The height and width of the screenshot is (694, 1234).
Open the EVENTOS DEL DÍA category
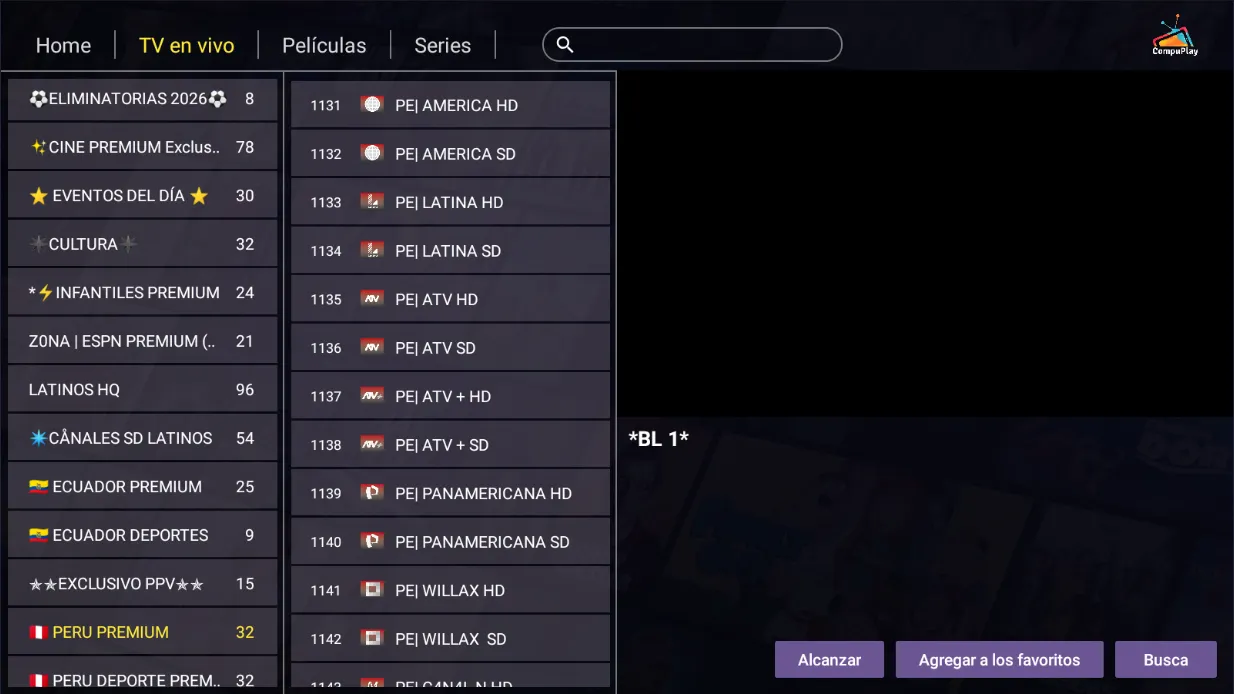coord(142,196)
